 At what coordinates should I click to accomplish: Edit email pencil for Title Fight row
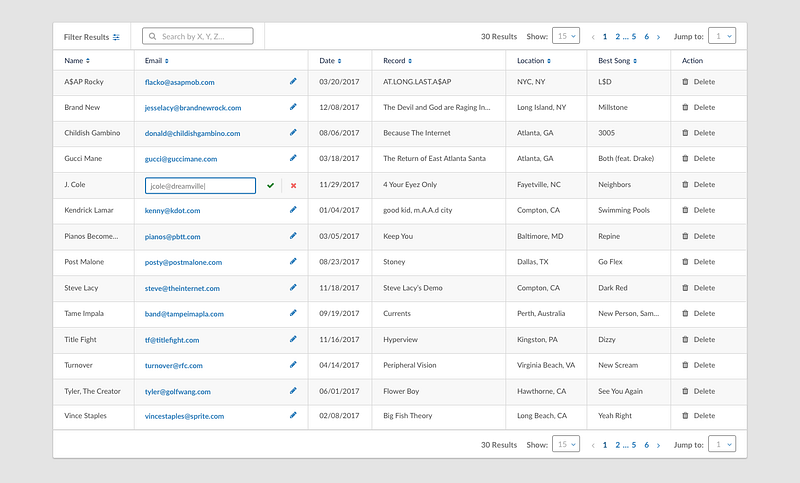[293, 339]
